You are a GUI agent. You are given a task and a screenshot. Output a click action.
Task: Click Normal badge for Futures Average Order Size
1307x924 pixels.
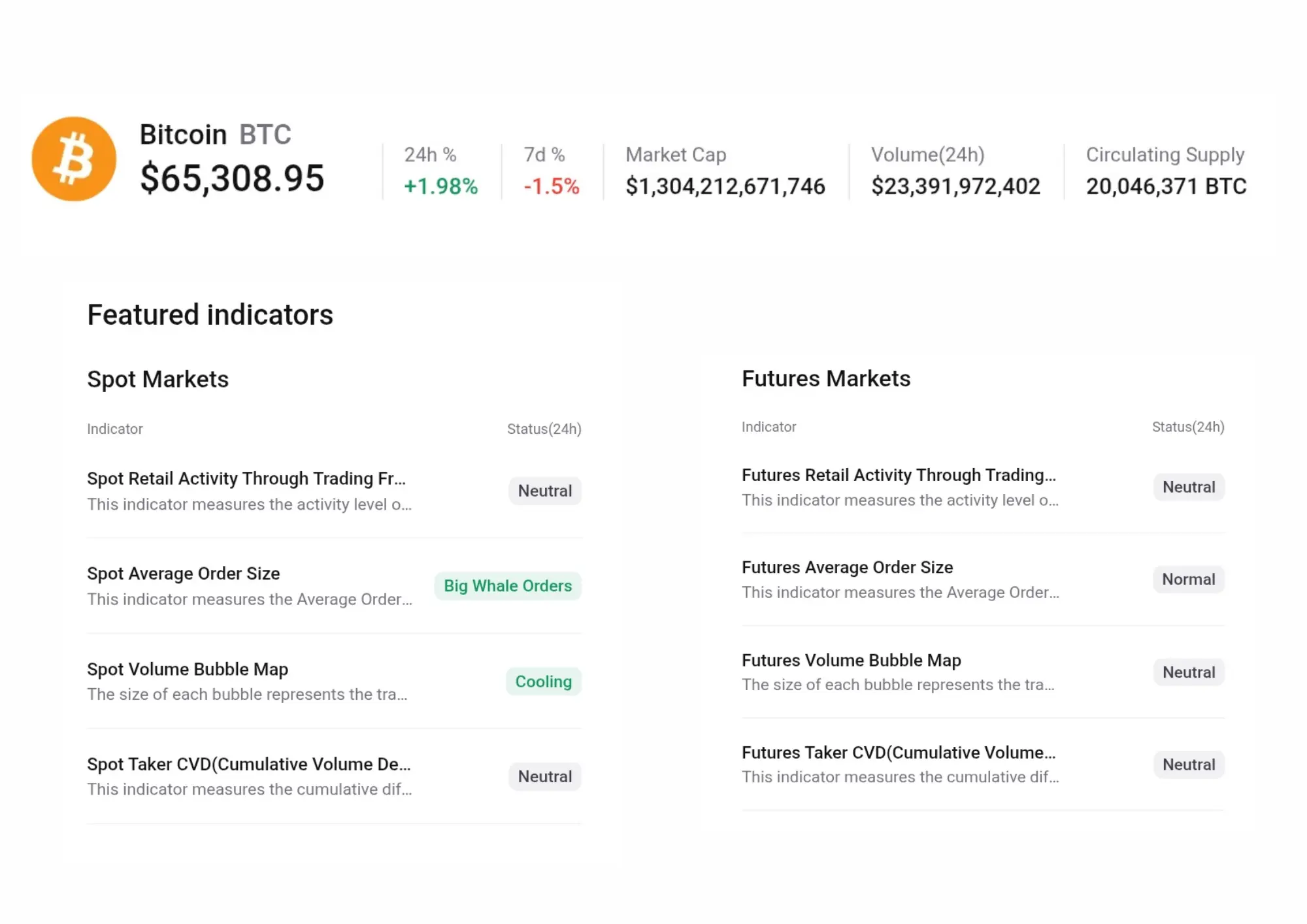point(1189,579)
